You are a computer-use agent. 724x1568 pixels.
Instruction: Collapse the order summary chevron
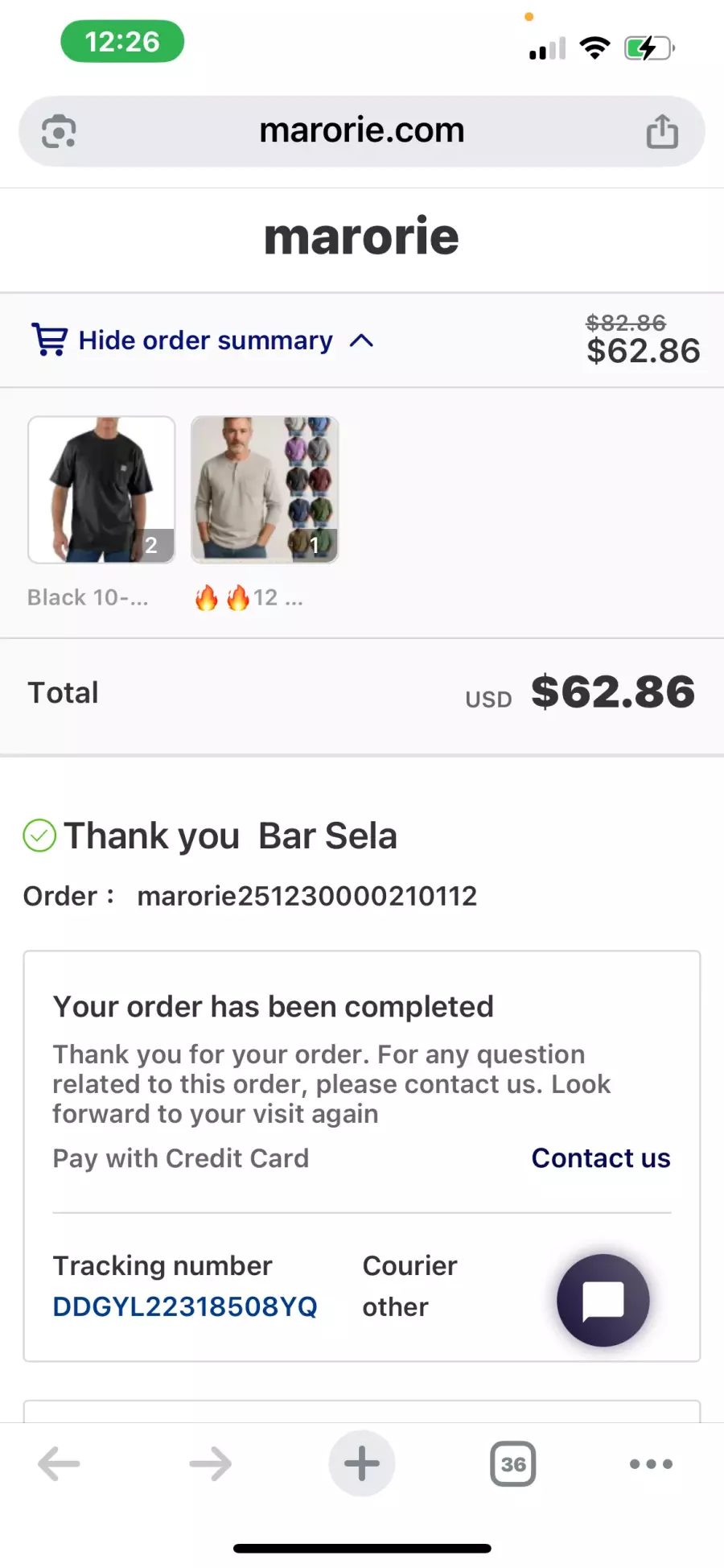coord(362,340)
